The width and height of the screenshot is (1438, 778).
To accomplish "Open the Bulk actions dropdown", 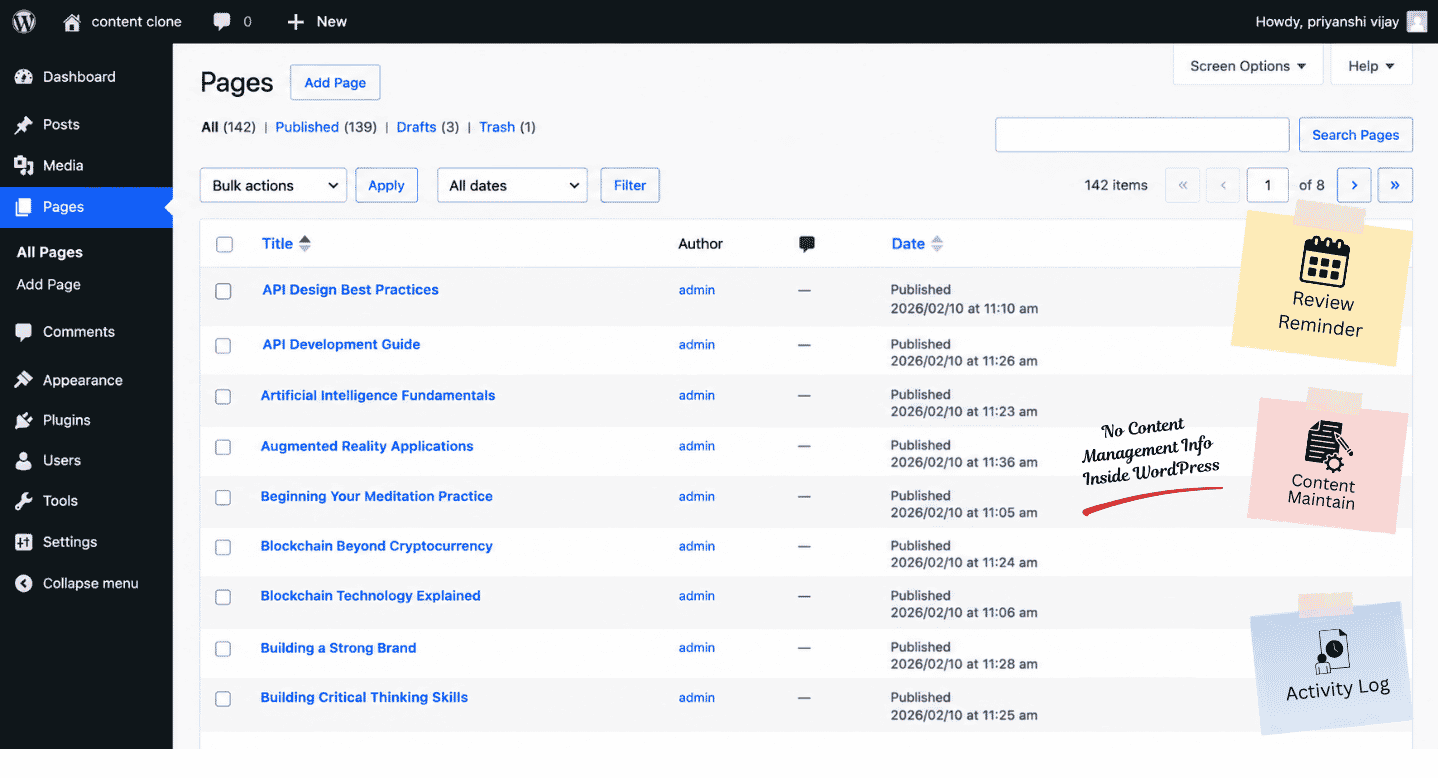I will point(273,185).
